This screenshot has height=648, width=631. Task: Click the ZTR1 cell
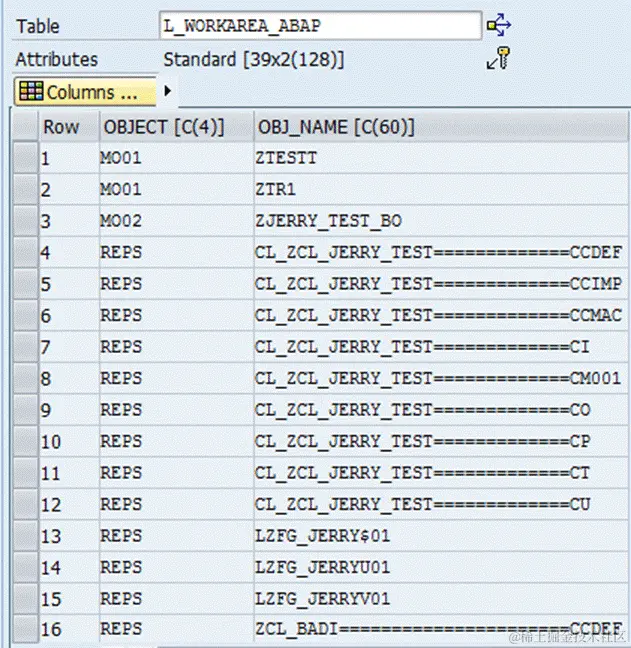point(441,189)
